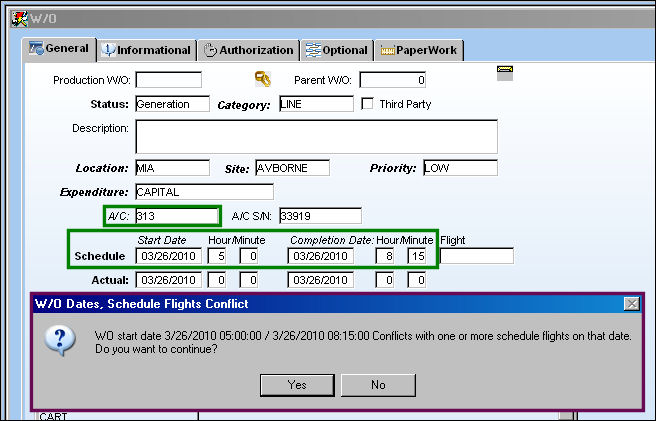Click the Schedule Completion Date field
This screenshot has height=421, width=656.
(x=320, y=256)
